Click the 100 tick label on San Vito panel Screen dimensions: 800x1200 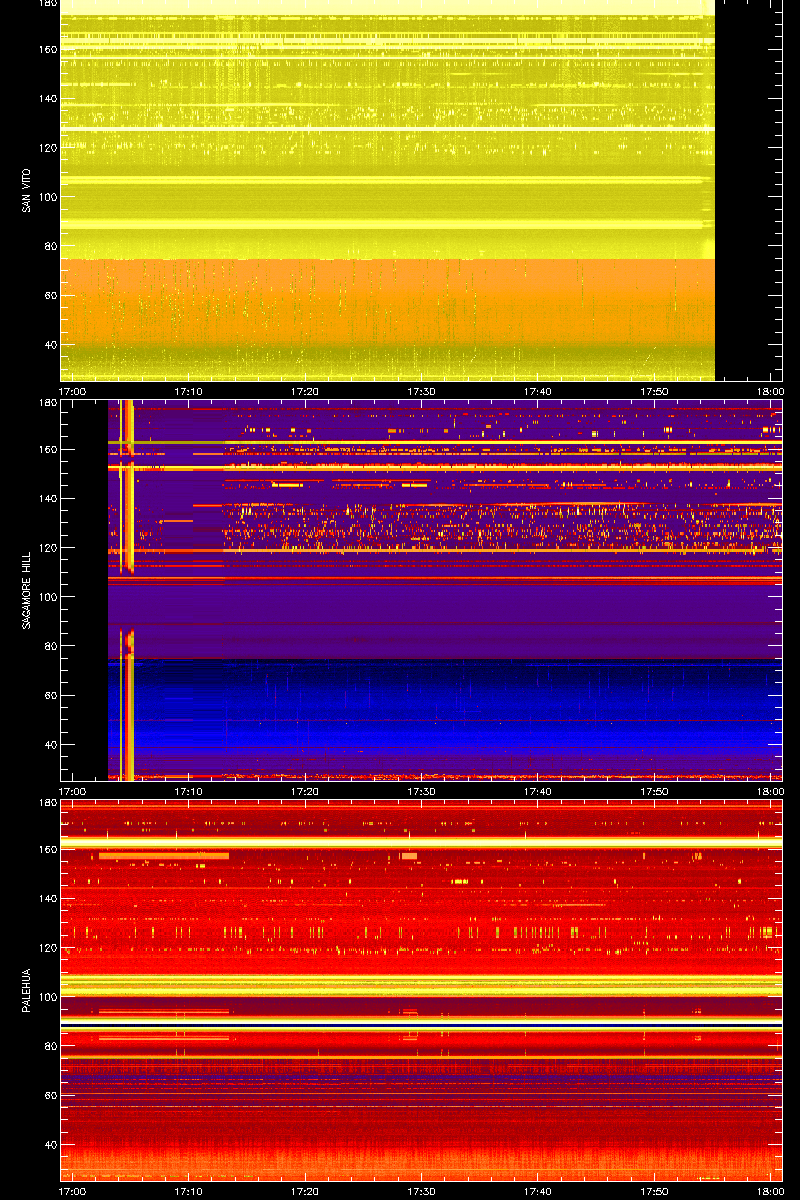coord(48,197)
